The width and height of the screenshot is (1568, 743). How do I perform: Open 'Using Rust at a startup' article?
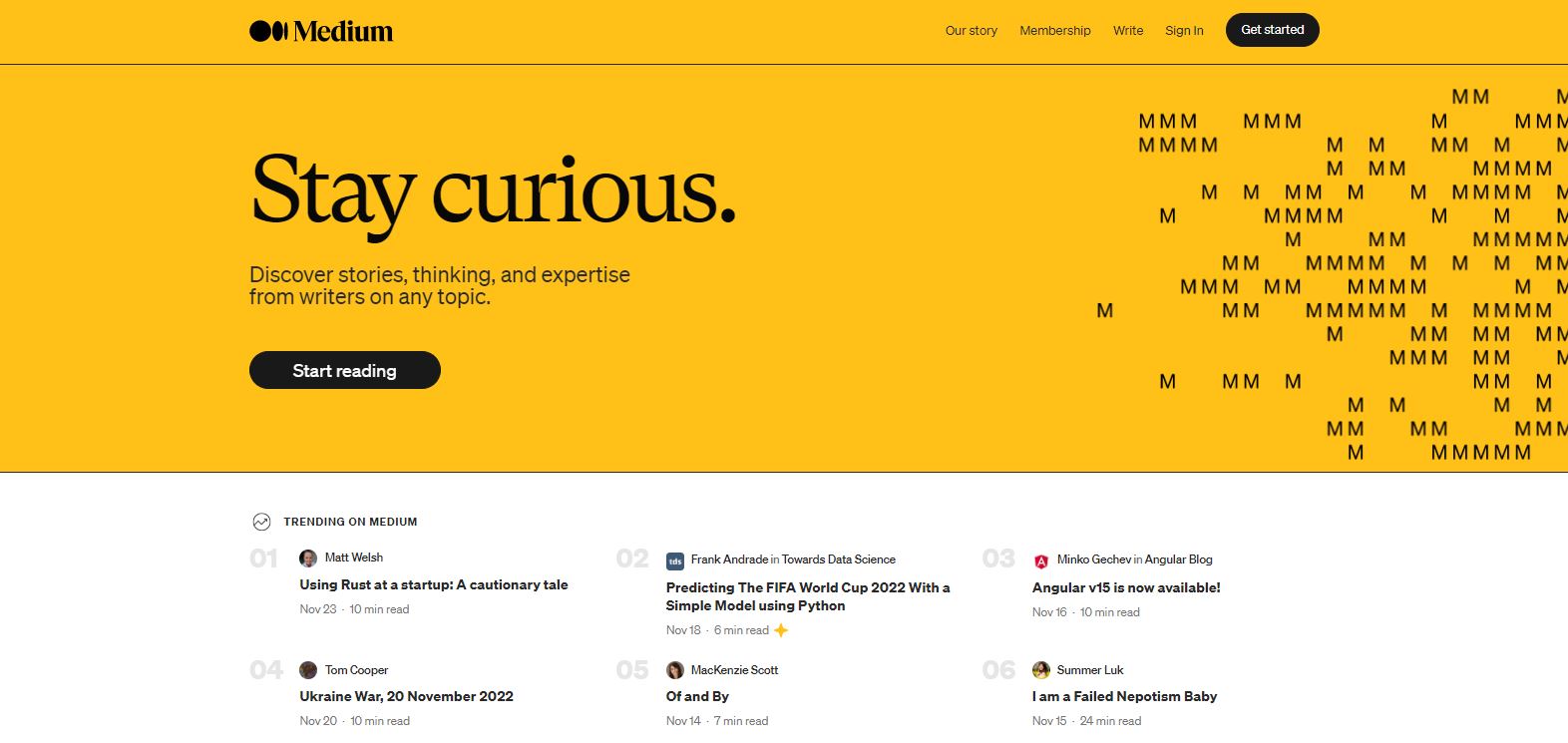[x=434, y=585]
